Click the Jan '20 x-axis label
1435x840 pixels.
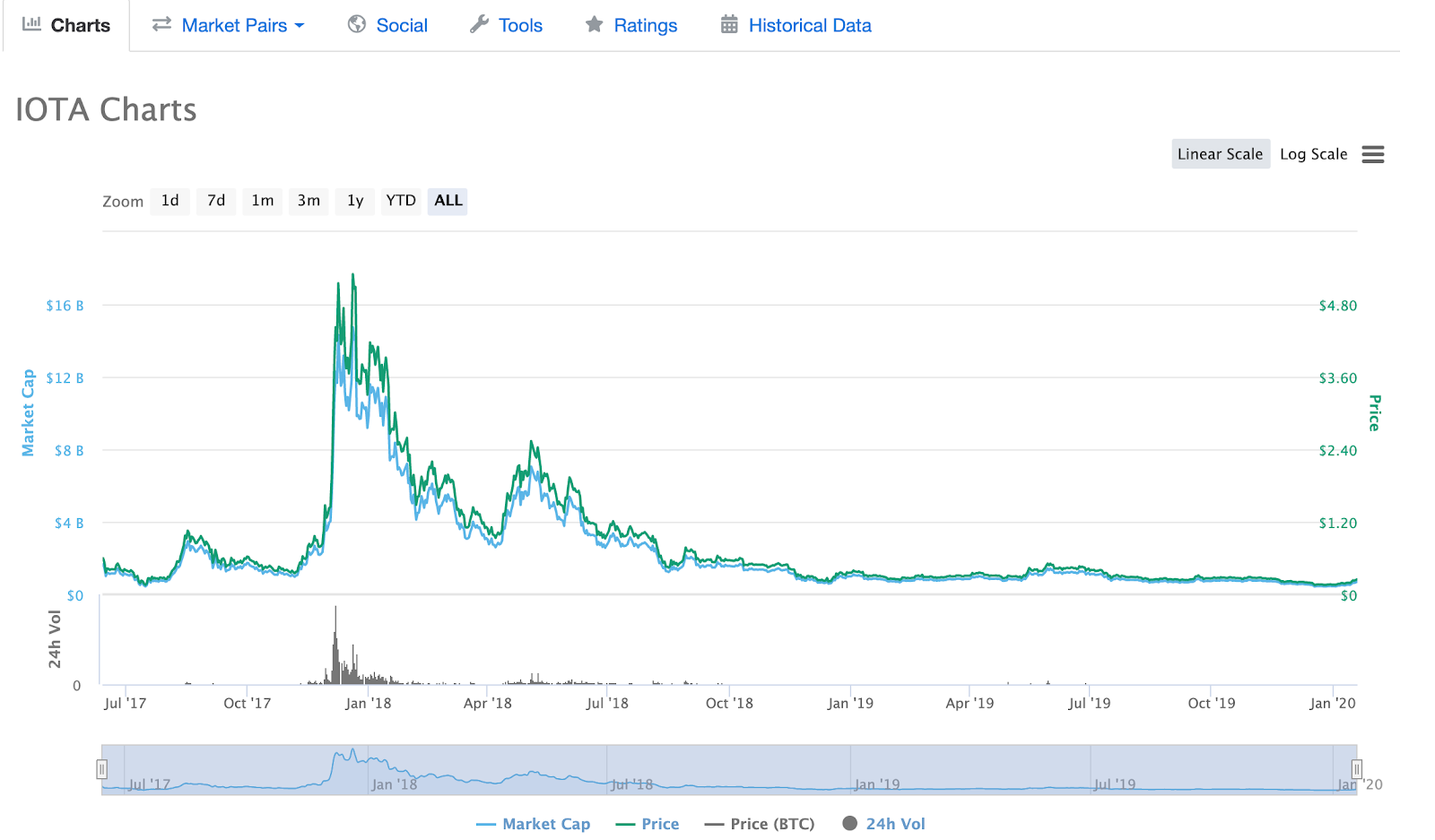tap(1332, 704)
